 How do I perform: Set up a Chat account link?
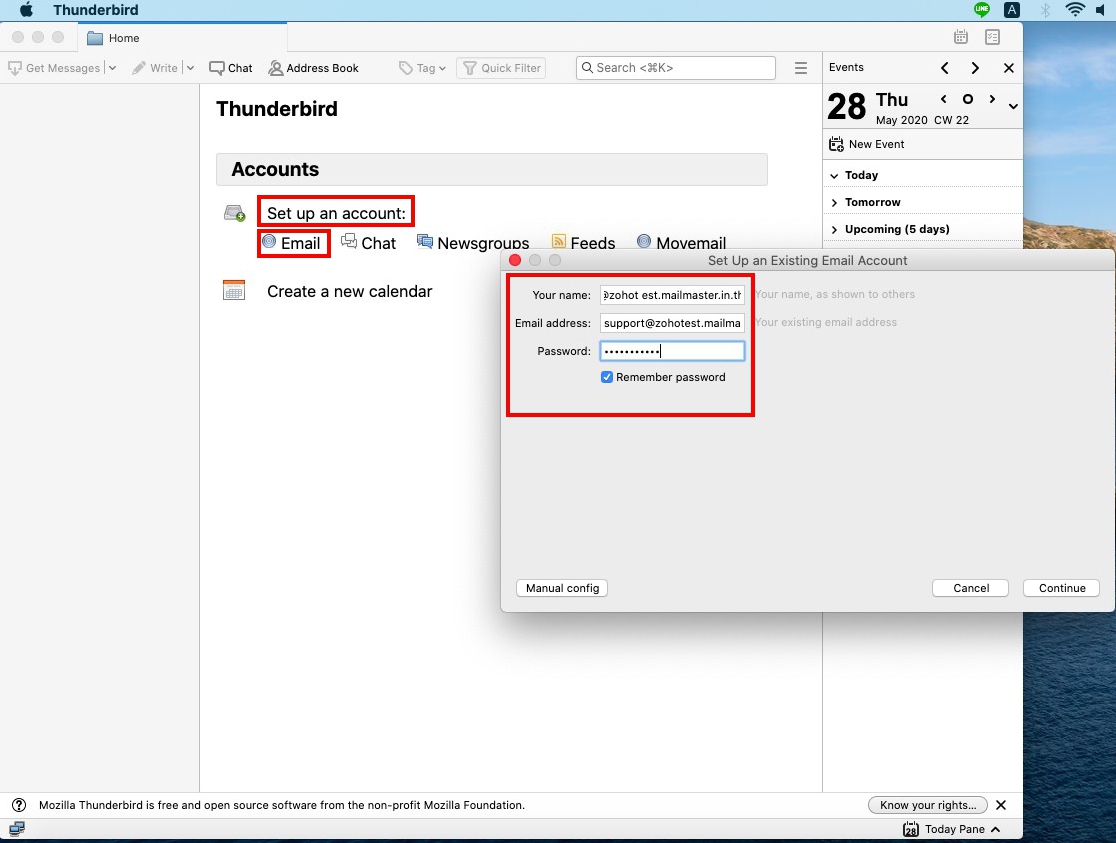point(368,243)
